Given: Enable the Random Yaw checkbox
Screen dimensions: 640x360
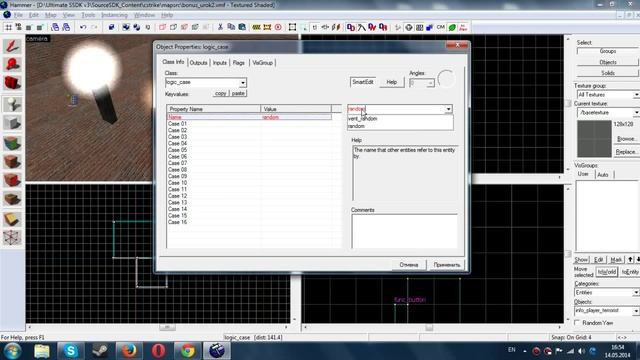Looking at the screenshot, I should (578, 322).
